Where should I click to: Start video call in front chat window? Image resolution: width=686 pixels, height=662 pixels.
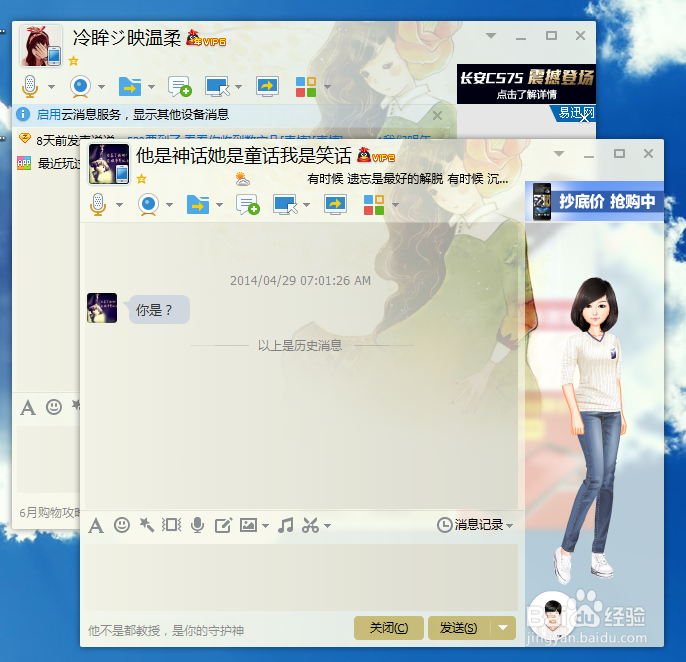pos(148,204)
